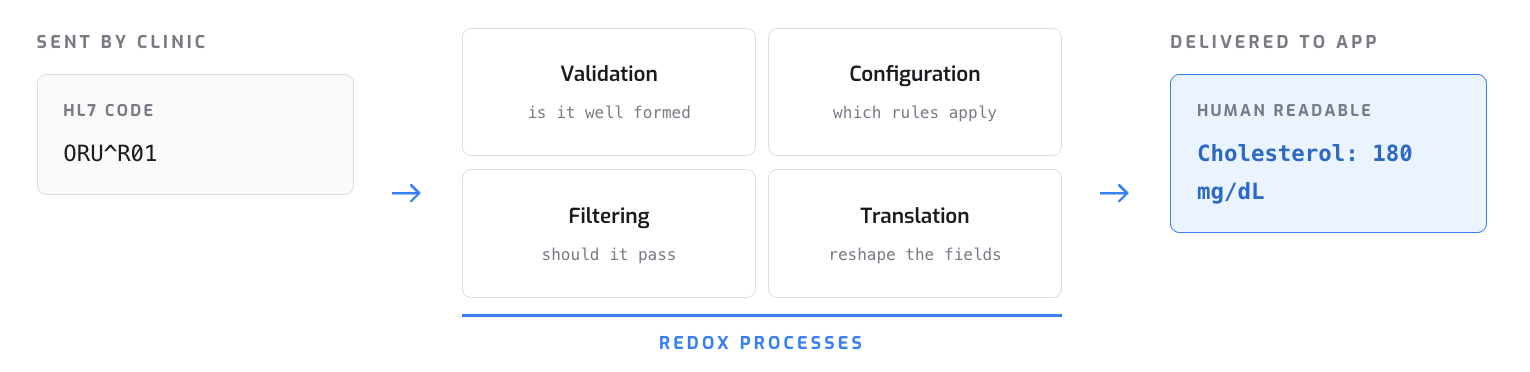Select the Configuration process card
The image size is (1530, 372).
915,92
